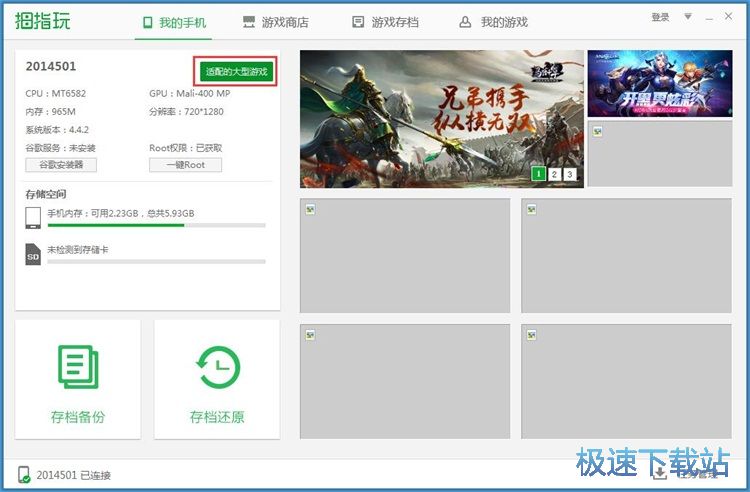
Task: Click the connected phone icon in status bar
Action: click(24, 474)
